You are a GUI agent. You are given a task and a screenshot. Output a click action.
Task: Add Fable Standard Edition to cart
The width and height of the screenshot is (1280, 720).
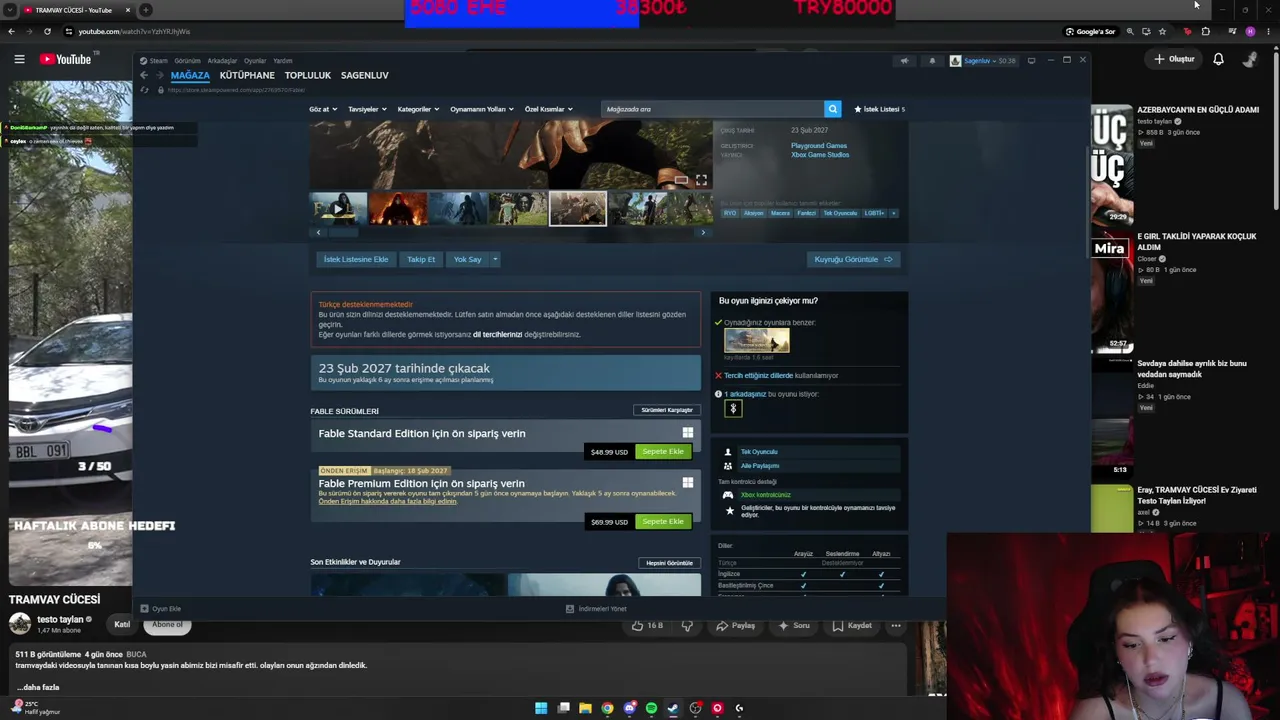663,452
